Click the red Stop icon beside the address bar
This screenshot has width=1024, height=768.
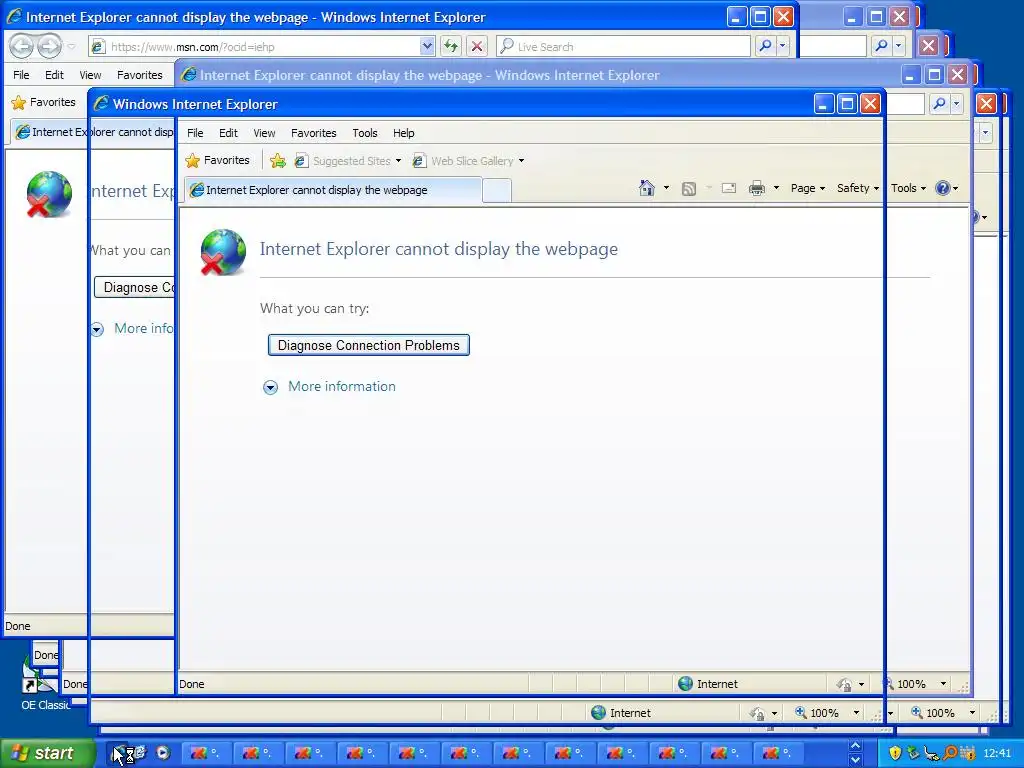(x=477, y=46)
